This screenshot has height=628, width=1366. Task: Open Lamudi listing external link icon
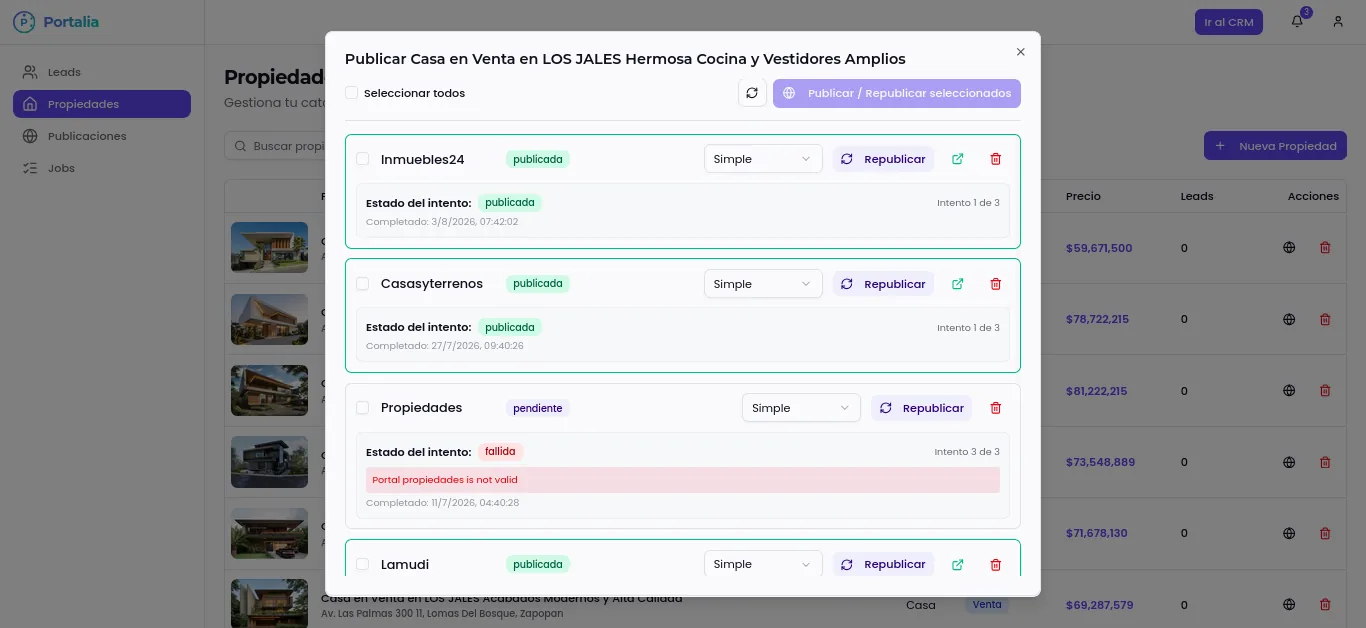(x=958, y=564)
